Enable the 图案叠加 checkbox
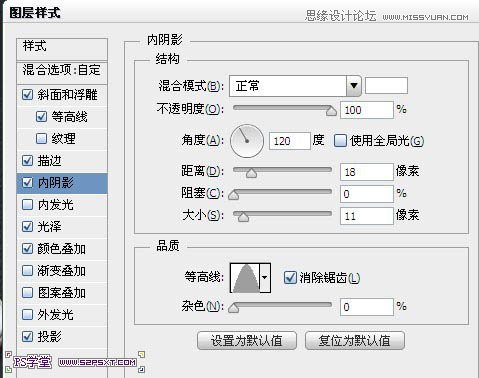Screen dimensions: 479x378 point(27,293)
